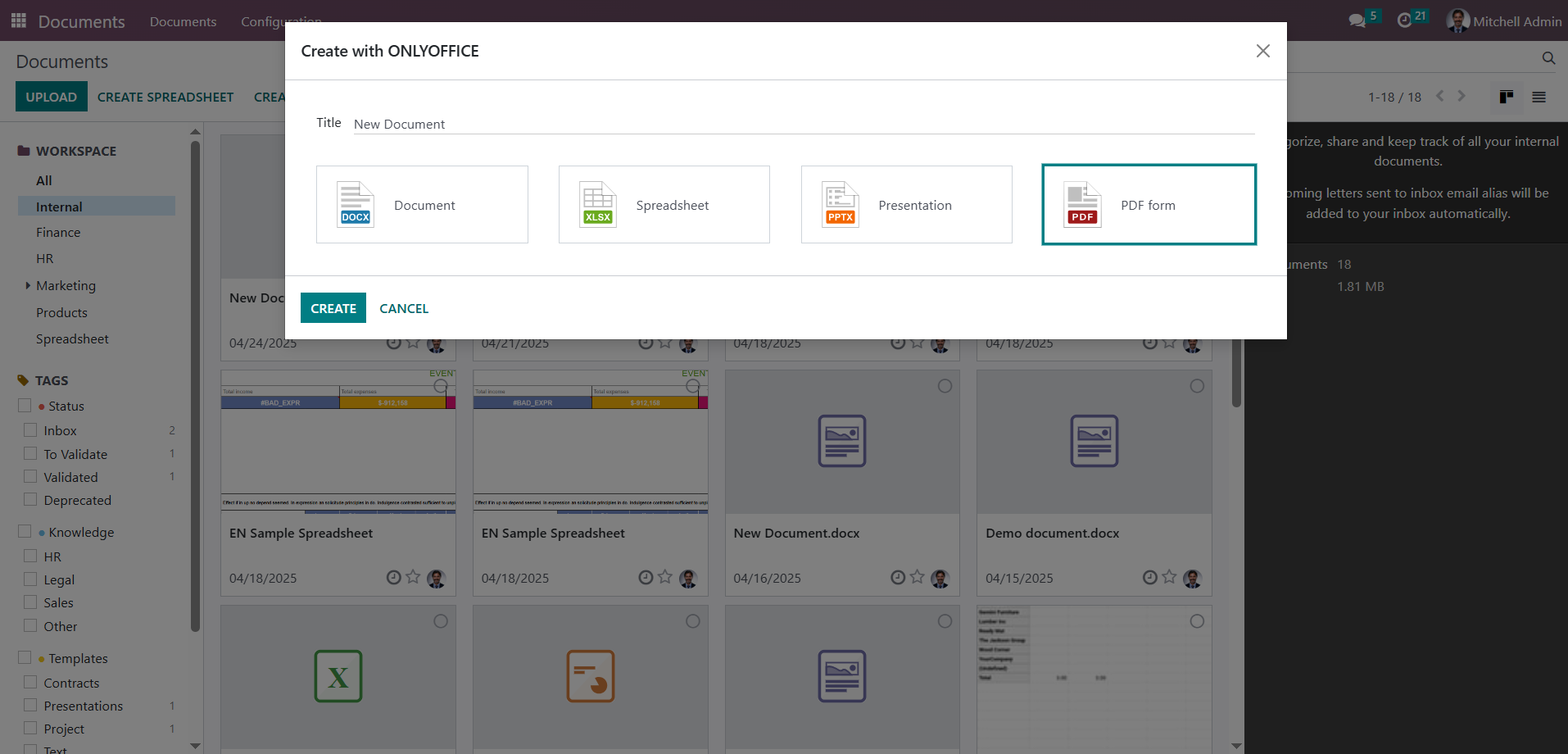The height and width of the screenshot is (754, 1568).
Task: Go to next page arrow
Action: [x=1462, y=96]
